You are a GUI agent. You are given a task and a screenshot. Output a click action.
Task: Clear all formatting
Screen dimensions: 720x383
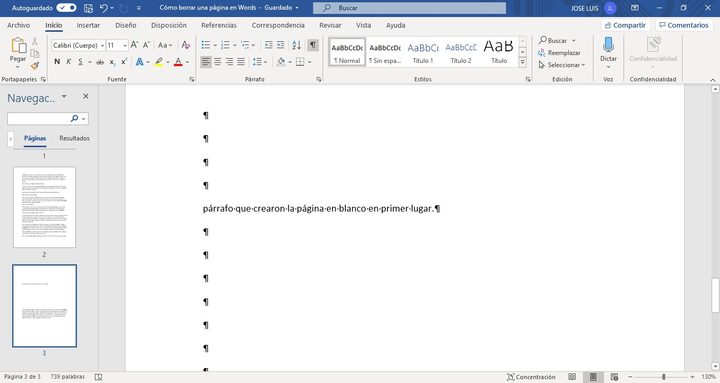186,45
